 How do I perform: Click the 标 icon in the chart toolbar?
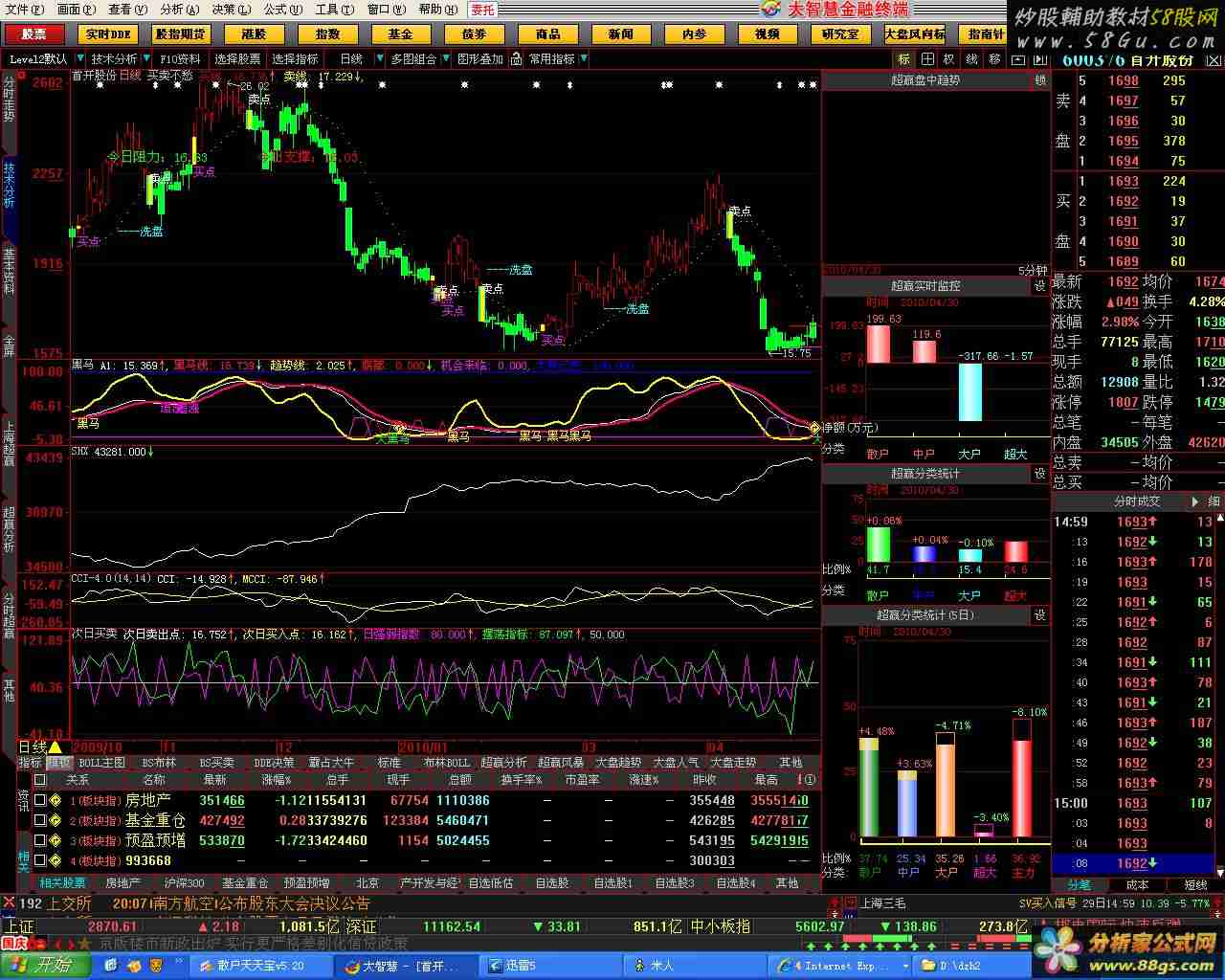pos(903,59)
